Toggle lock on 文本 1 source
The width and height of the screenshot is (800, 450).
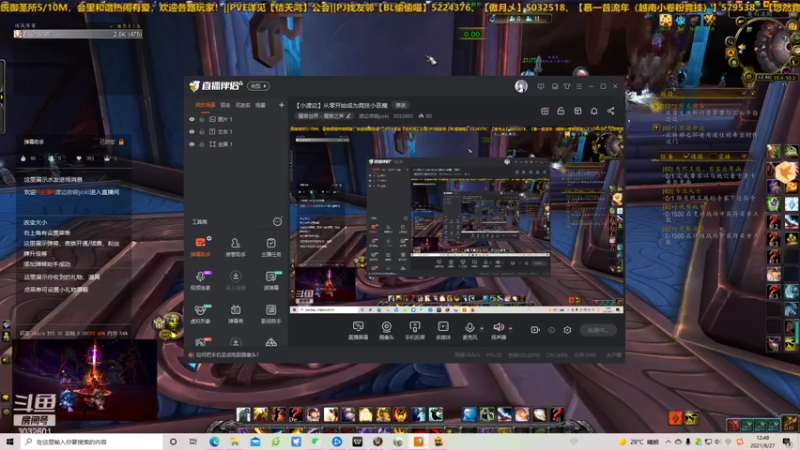pyautogui.click(x=202, y=132)
